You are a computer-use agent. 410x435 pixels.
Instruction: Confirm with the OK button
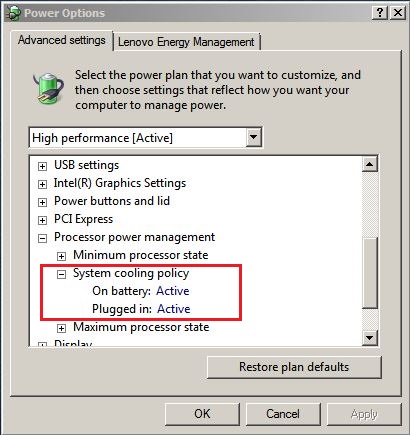point(202,414)
